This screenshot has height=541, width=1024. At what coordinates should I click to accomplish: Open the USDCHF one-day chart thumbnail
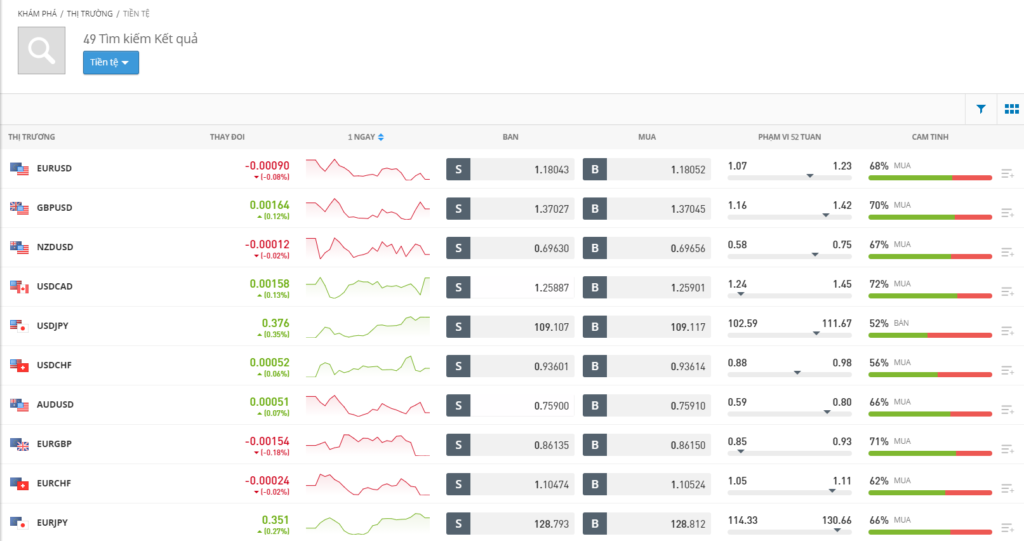[368, 366]
